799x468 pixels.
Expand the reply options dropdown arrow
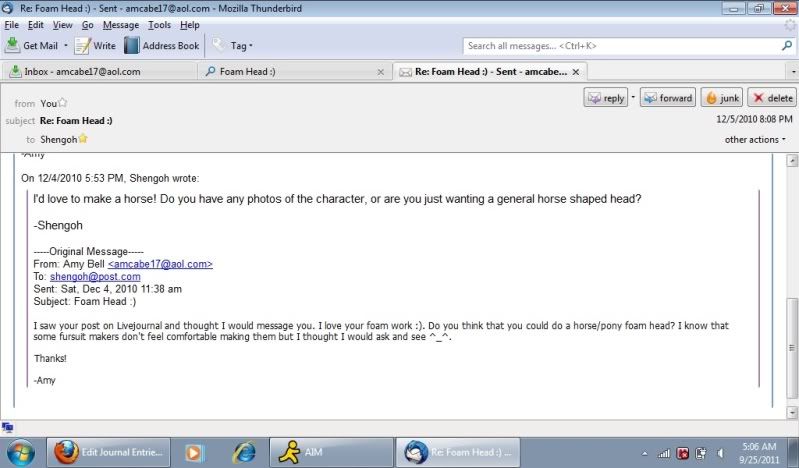point(633,97)
